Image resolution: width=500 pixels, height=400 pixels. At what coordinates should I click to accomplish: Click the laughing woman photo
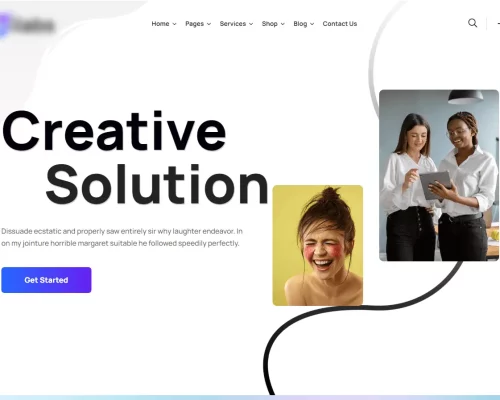tap(318, 245)
